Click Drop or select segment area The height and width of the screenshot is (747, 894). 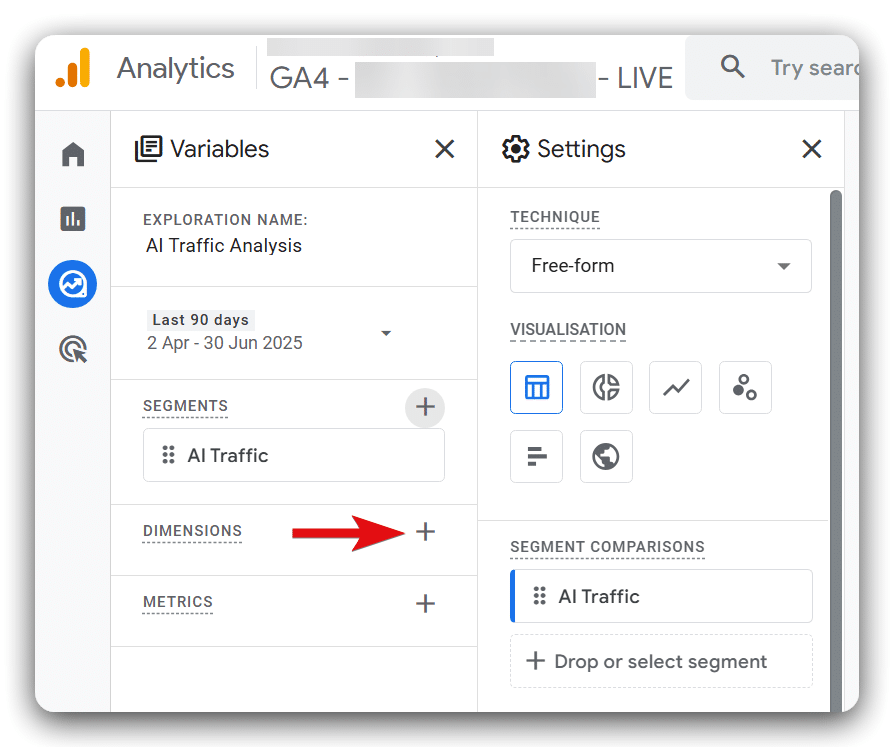point(660,661)
